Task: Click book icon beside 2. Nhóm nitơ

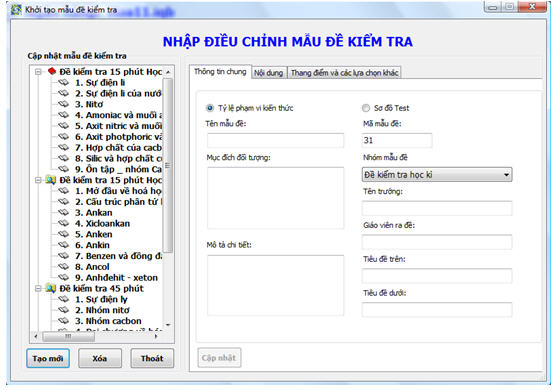Action: [x=63, y=310]
